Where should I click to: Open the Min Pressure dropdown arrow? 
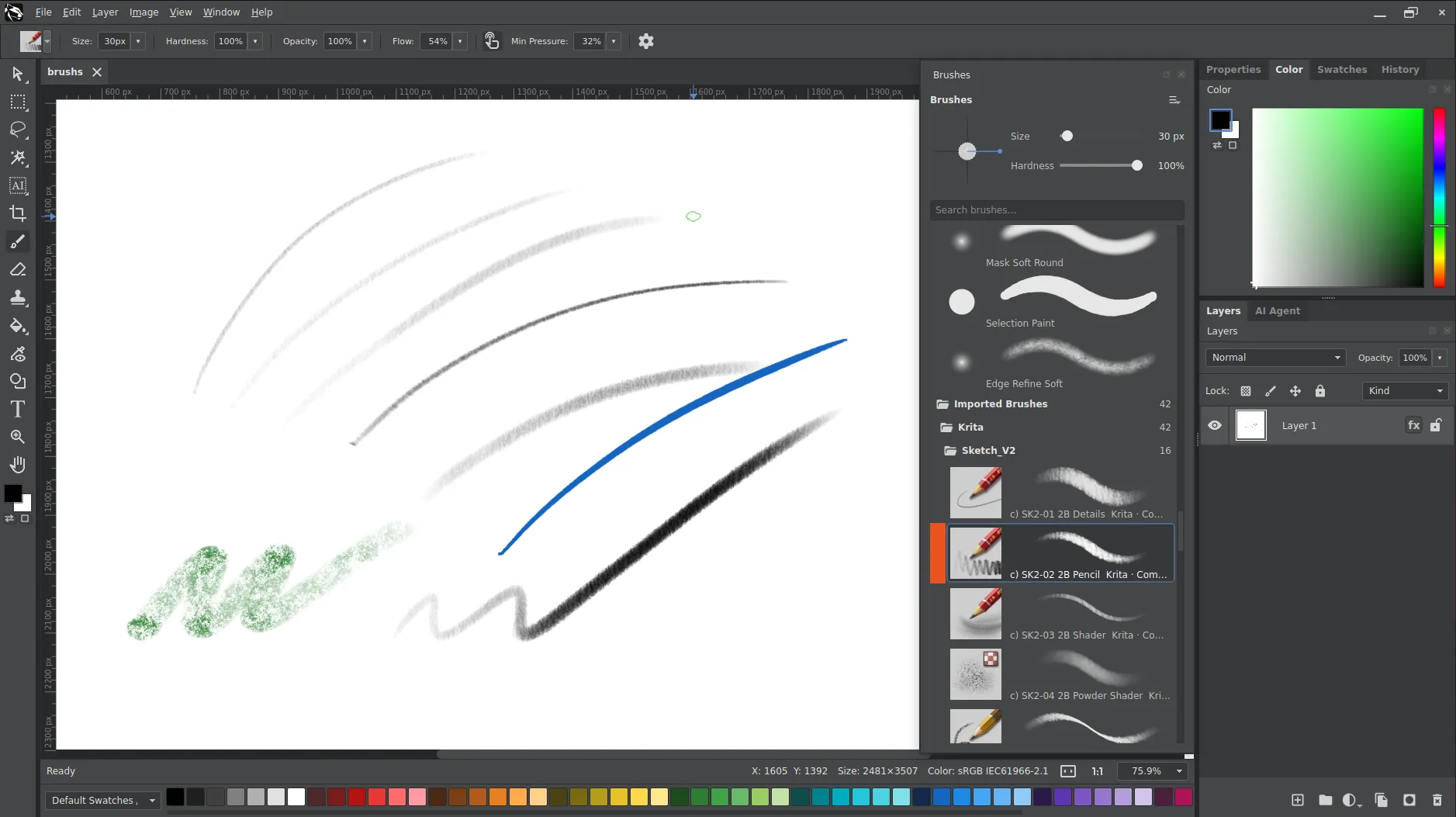pyautogui.click(x=614, y=41)
